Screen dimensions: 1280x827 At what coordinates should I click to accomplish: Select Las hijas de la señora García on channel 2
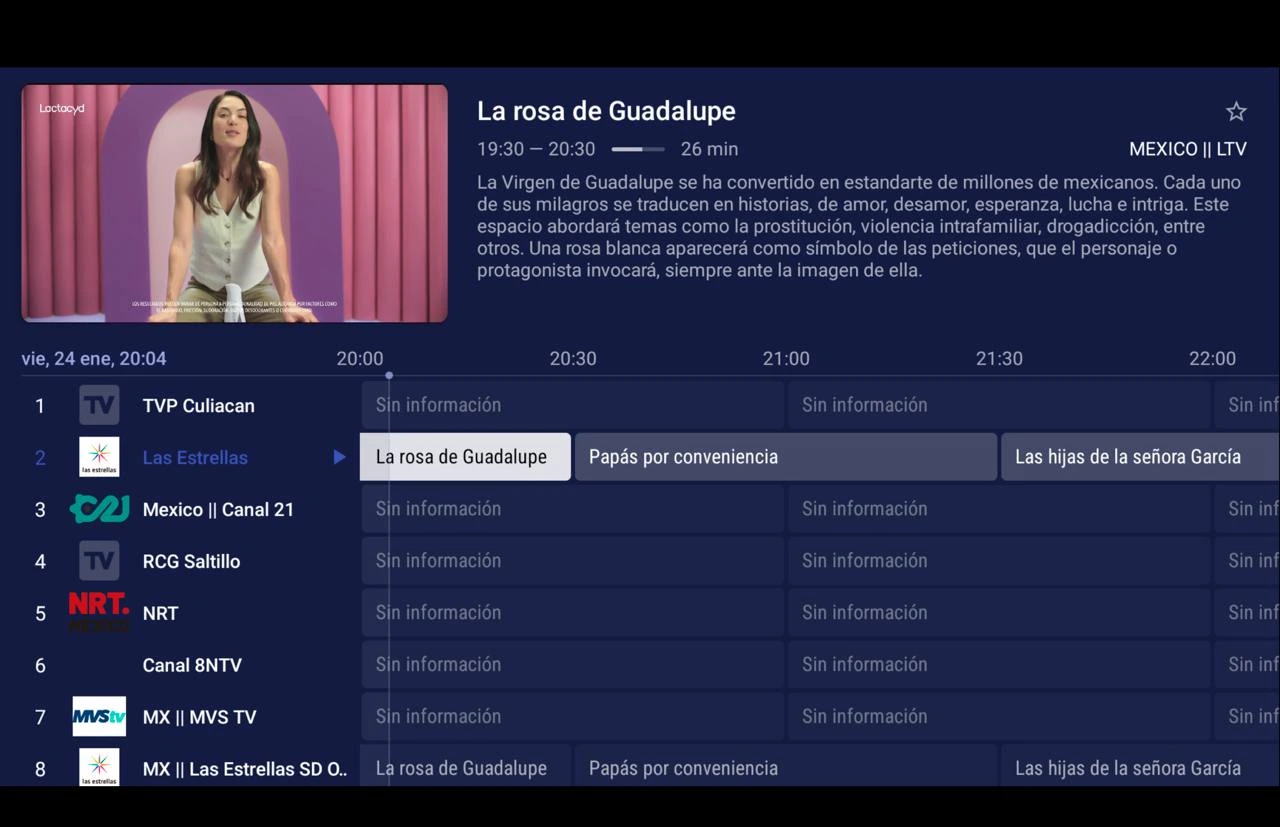coord(1140,457)
